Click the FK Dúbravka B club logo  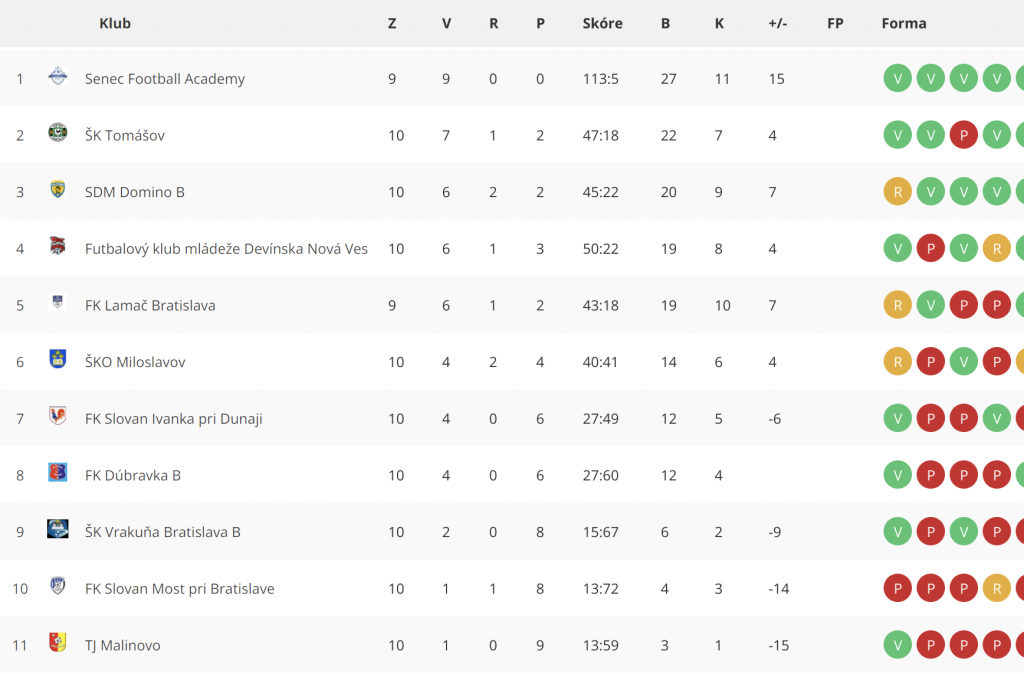(x=57, y=473)
